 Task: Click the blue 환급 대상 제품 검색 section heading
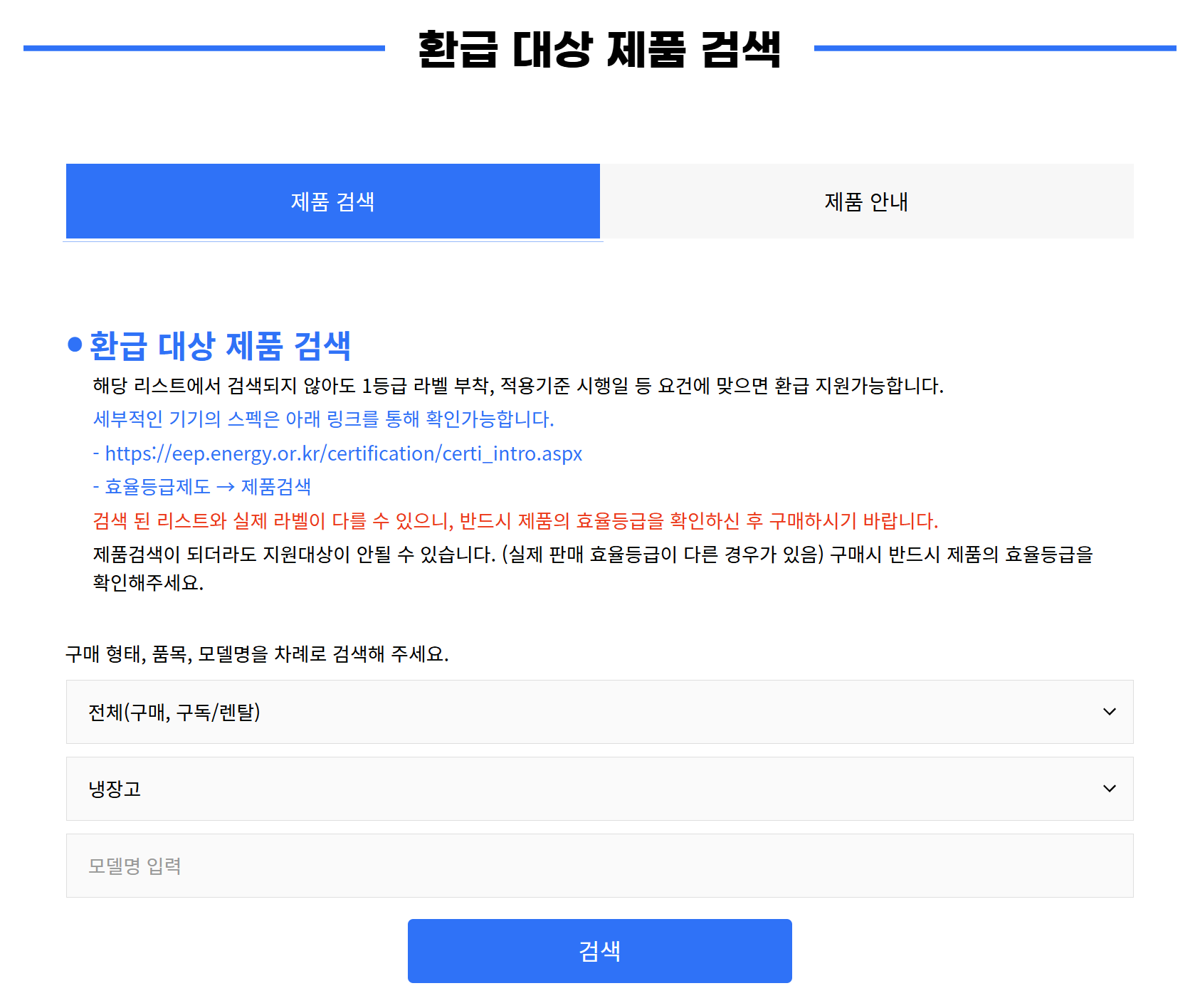point(221,347)
